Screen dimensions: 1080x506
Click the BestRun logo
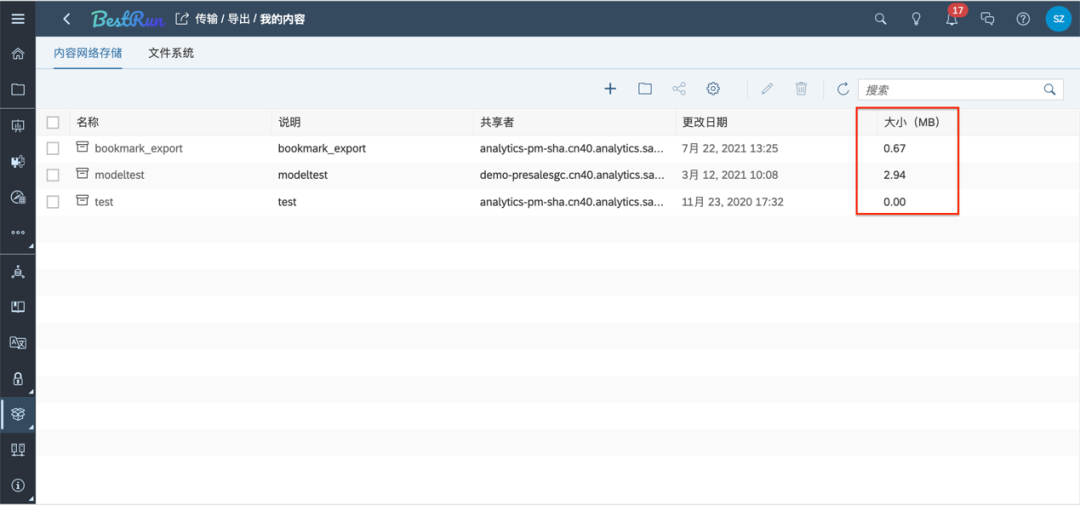coord(128,19)
